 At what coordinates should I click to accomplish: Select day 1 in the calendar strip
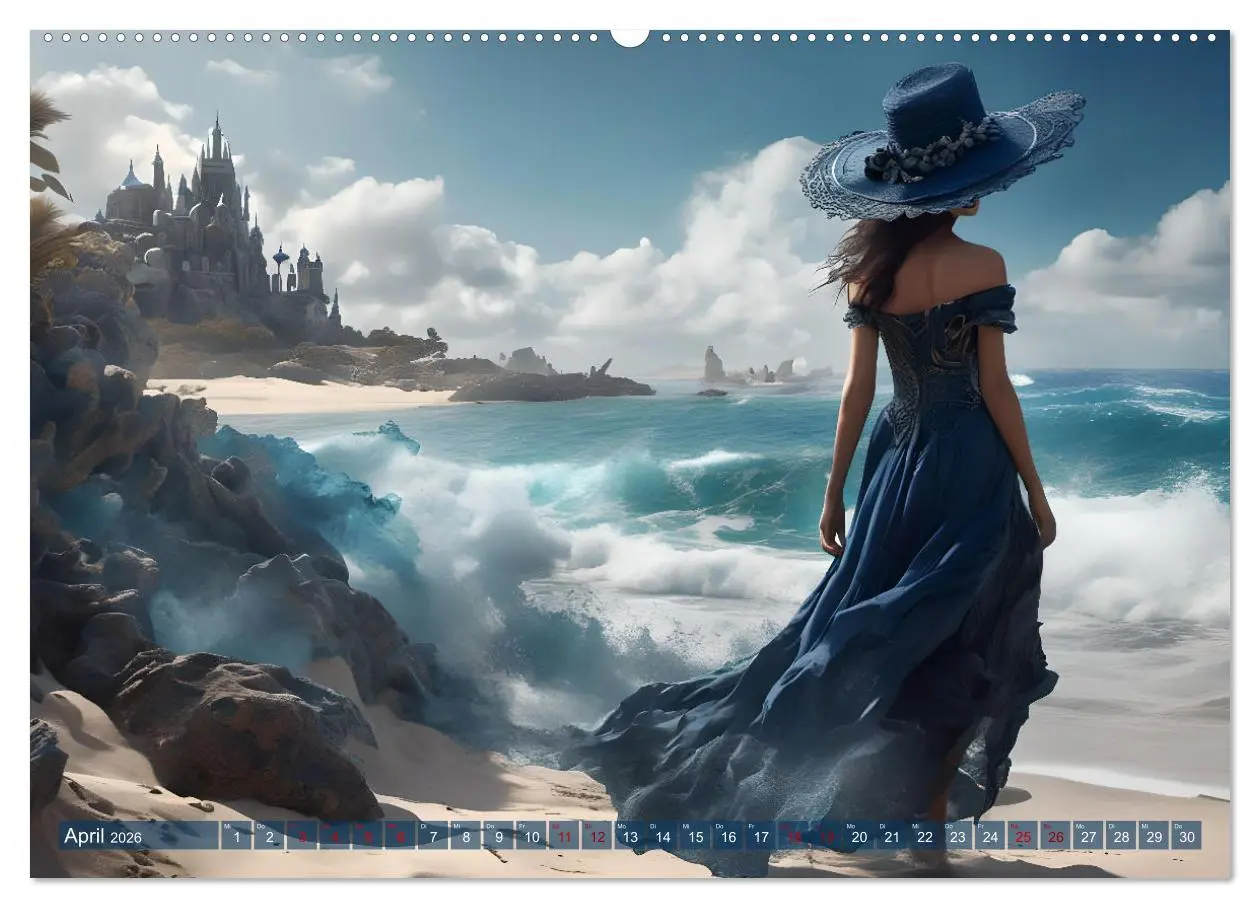point(236,836)
